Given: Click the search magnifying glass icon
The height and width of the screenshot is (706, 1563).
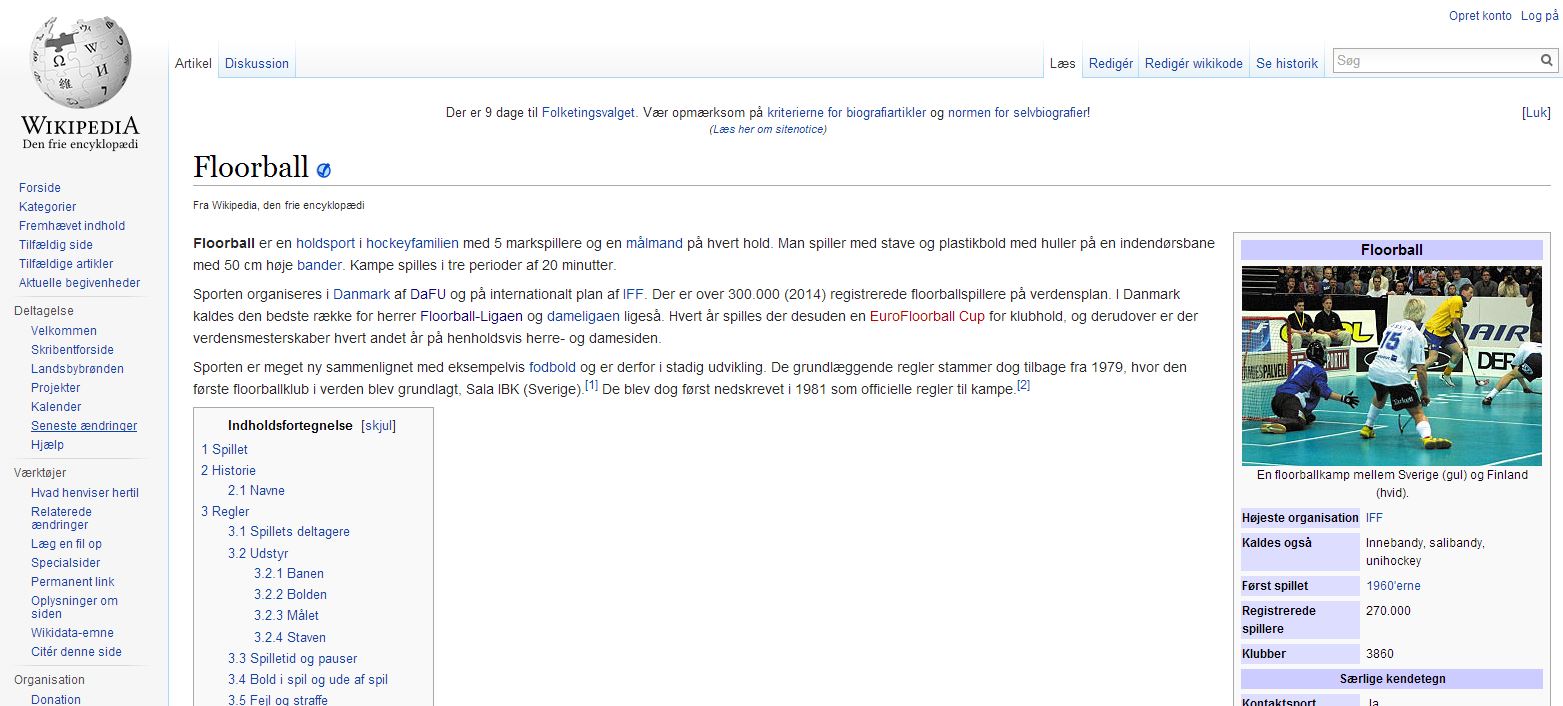Looking at the screenshot, I should pos(1546,61).
